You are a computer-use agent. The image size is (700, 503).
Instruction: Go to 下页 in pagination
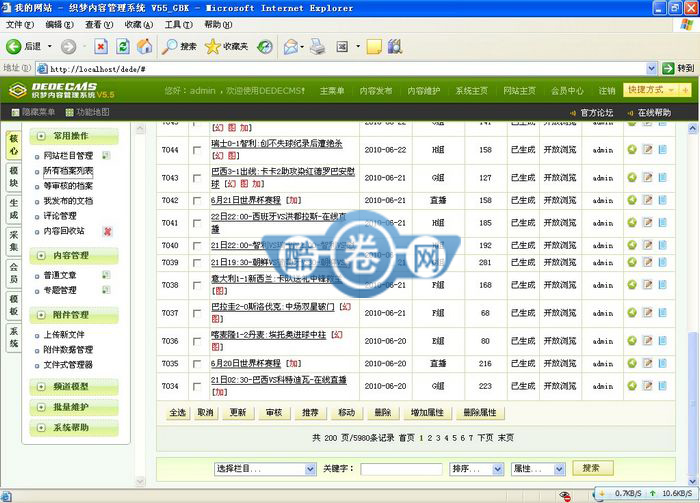tap(485, 438)
